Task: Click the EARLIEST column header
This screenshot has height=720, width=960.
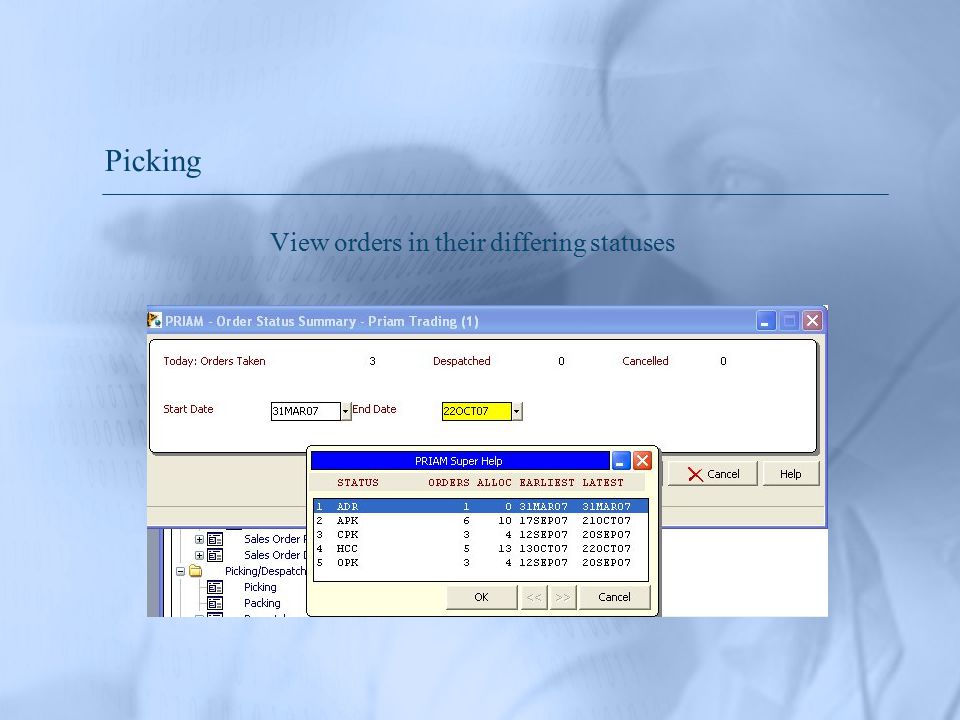Action: (547, 482)
